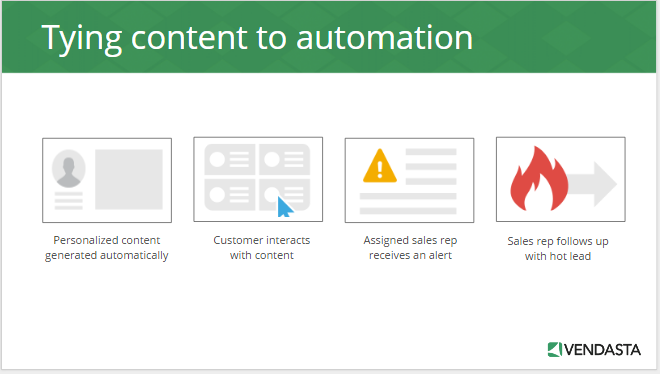Image resolution: width=660 pixels, height=374 pixels.
Task: Click the Vendasta logo
Action: (x=594, y=350)
